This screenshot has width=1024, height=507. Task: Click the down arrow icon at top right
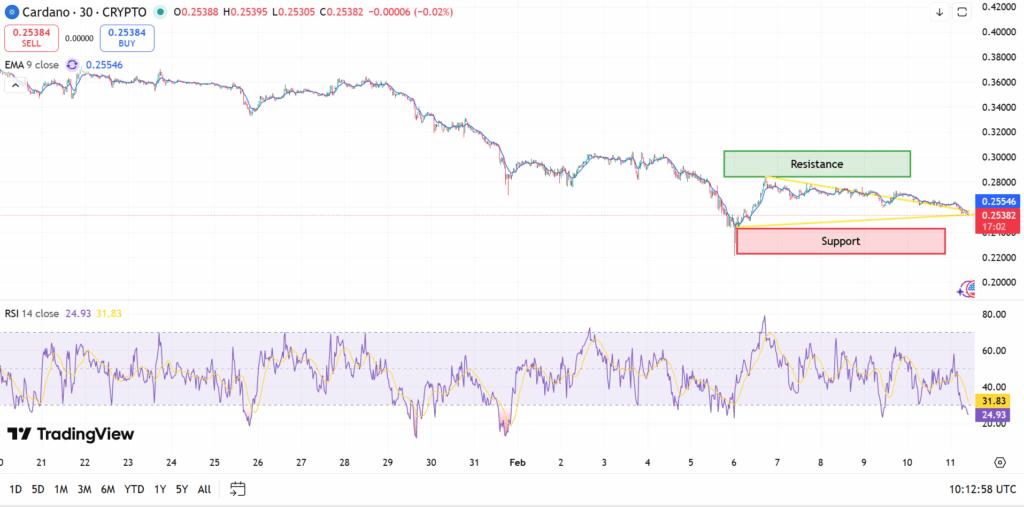point(940,12)
